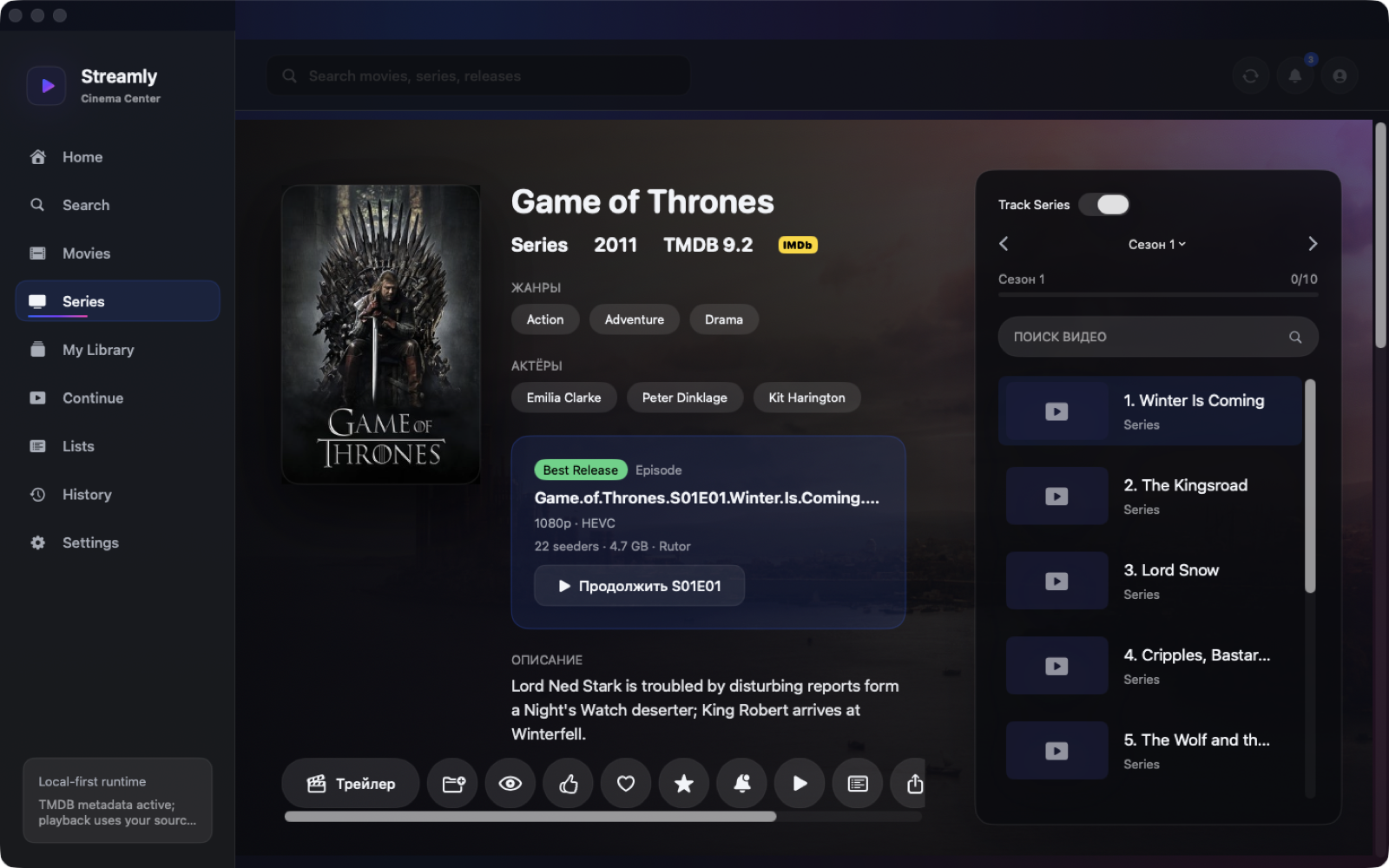This screenshot has width=1389, height=868.
Task: Open the History section
Action: [x=117, y=495]
